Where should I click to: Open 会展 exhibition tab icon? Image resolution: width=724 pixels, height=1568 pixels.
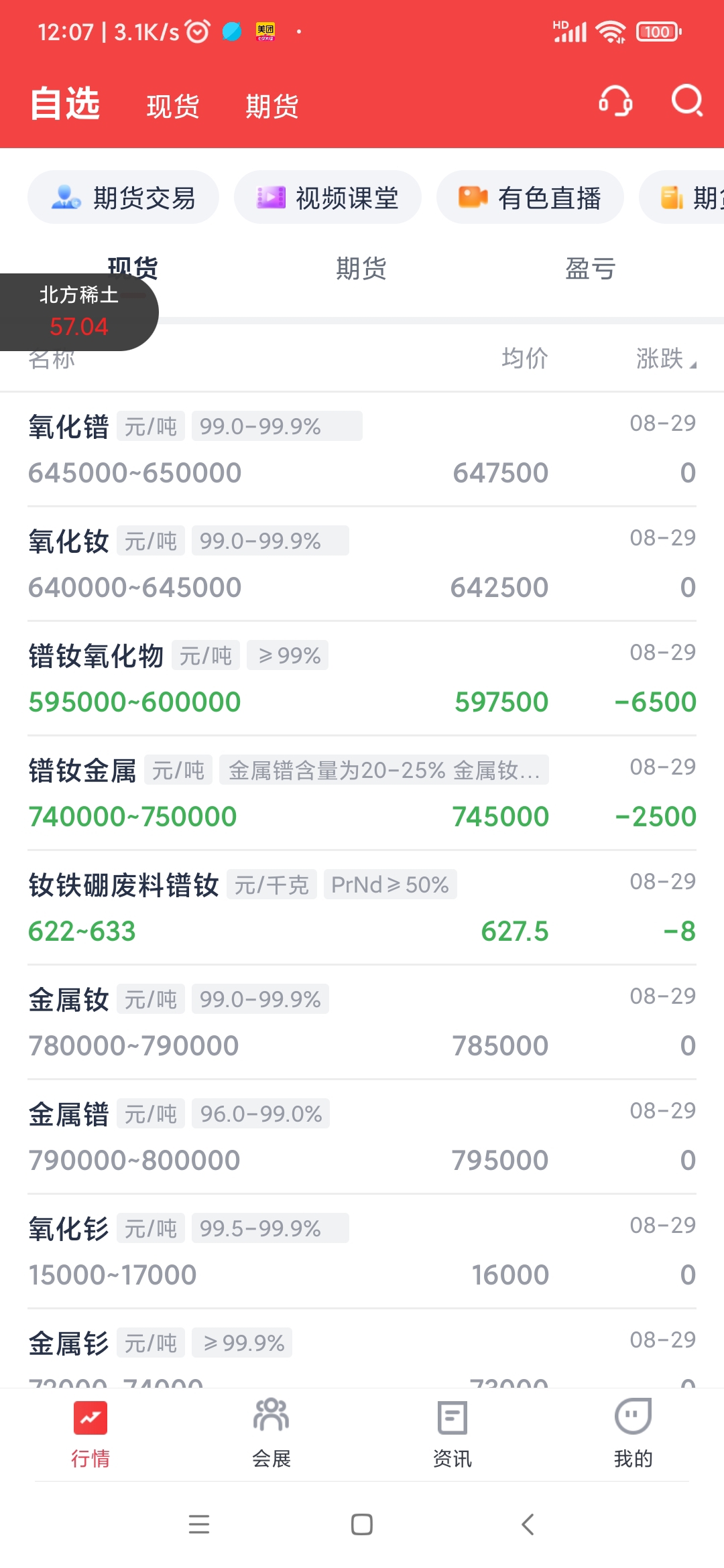point(271,1415)
